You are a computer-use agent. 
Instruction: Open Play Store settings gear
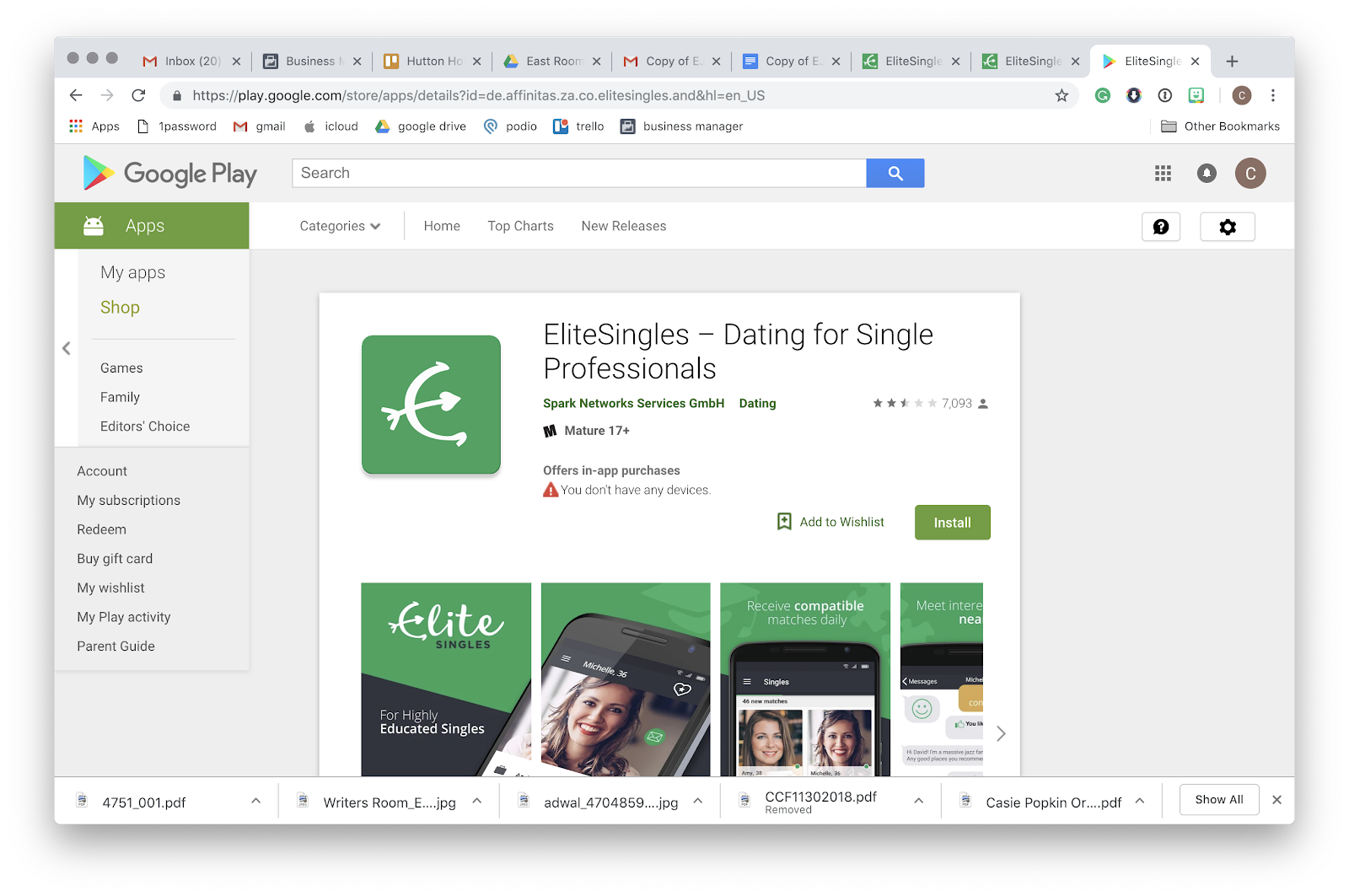pos(1228,227)
